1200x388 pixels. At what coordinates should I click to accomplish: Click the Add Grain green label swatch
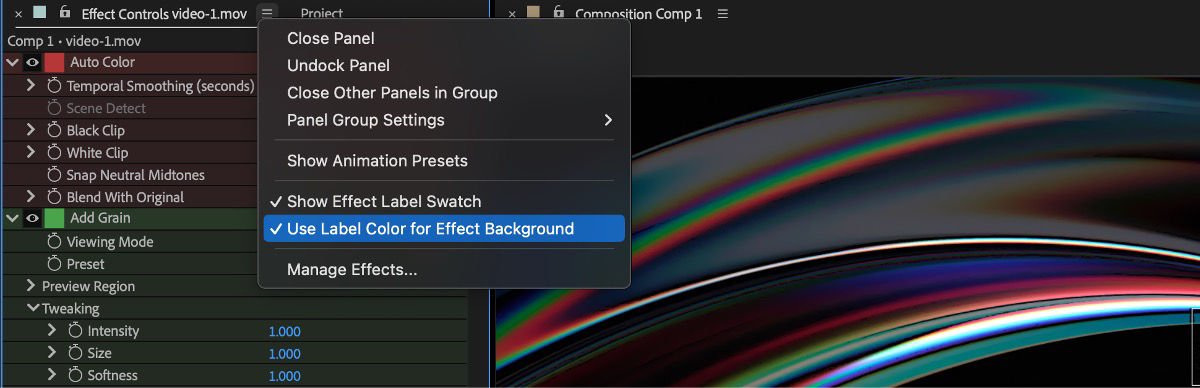[x=54, y=218]
